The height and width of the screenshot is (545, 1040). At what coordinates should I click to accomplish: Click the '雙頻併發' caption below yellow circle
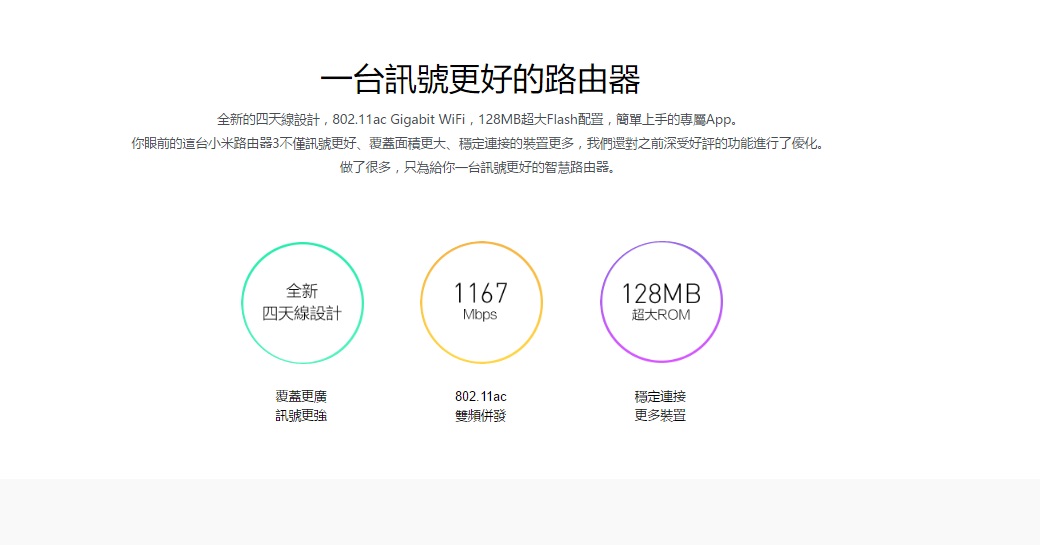[x=481, y=415]
